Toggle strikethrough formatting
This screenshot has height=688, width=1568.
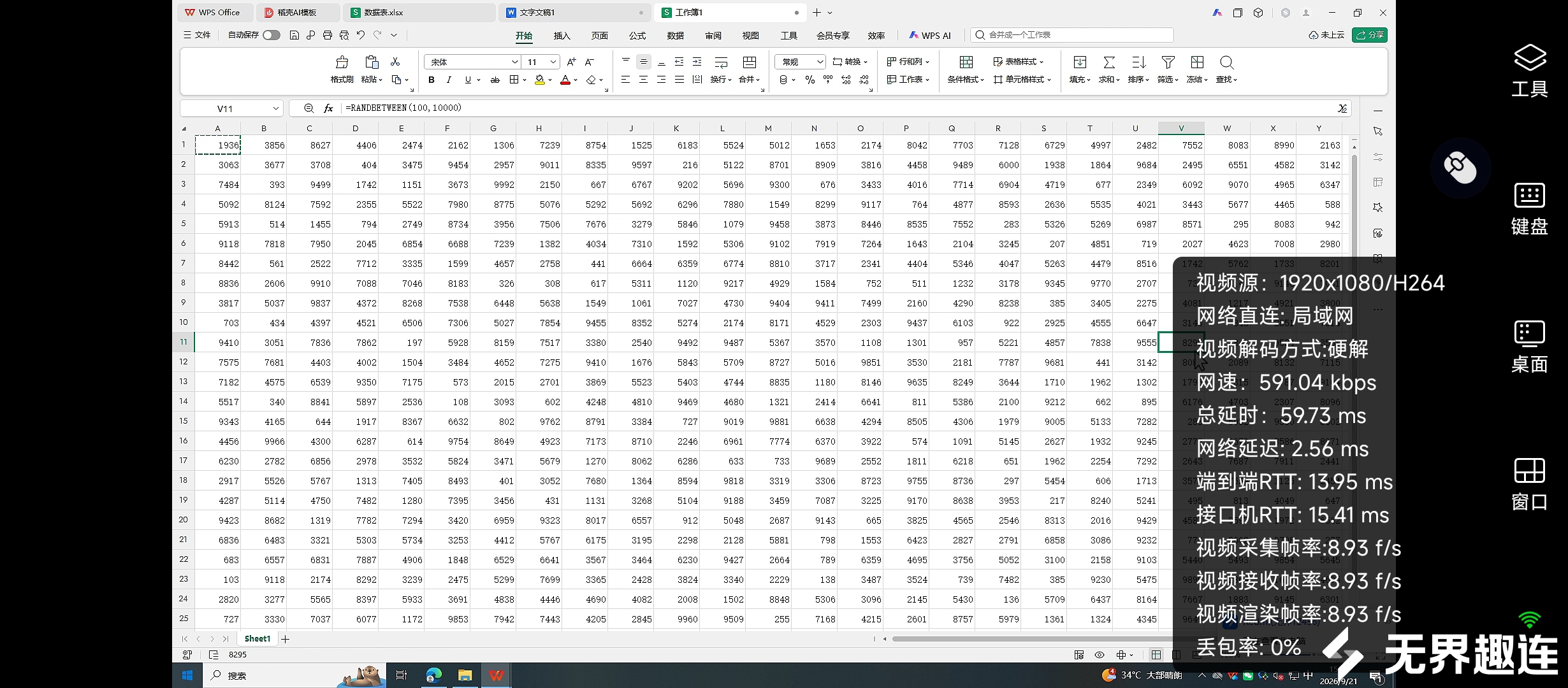point(495,80)
